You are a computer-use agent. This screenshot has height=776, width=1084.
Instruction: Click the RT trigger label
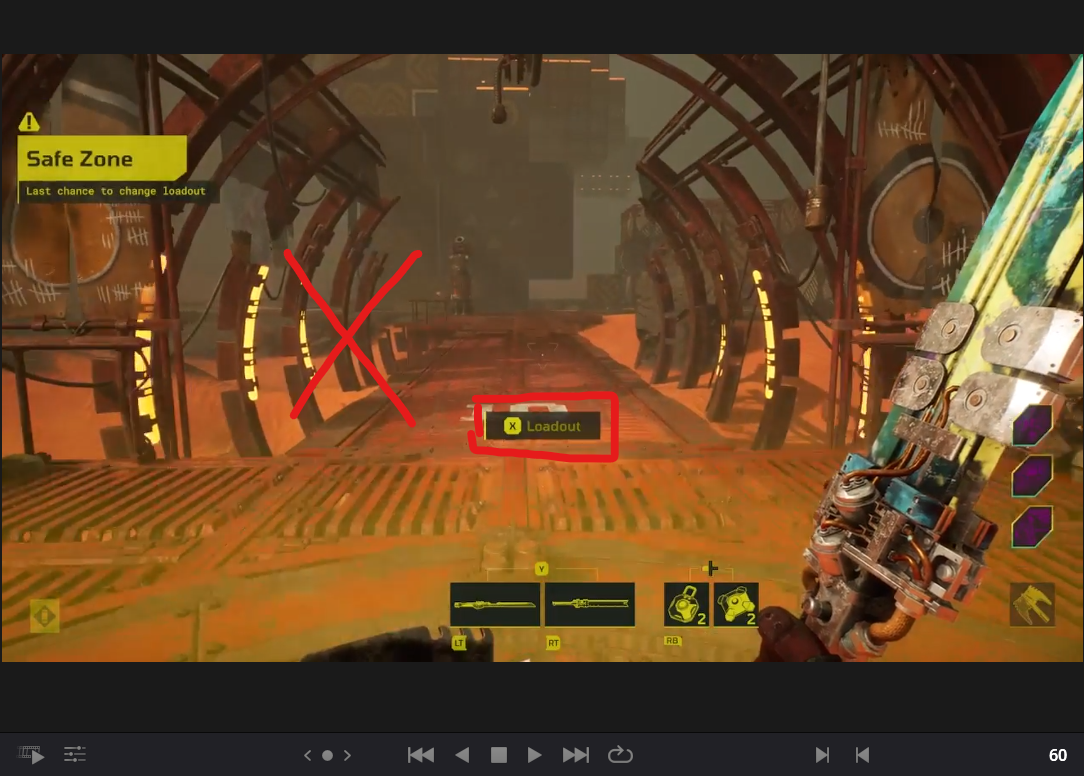coord(553,643)
